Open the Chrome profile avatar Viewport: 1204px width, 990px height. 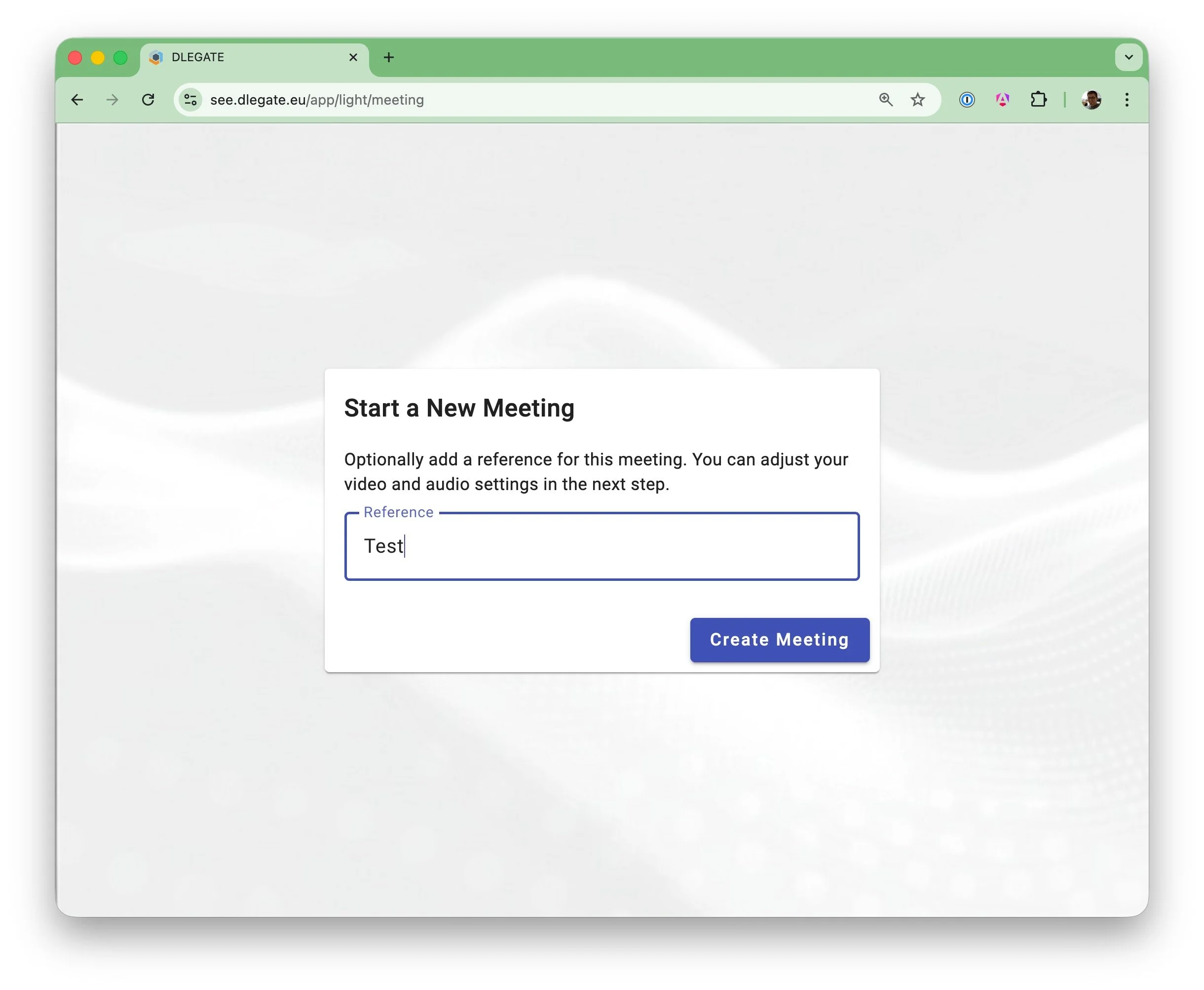(1091, 100)
